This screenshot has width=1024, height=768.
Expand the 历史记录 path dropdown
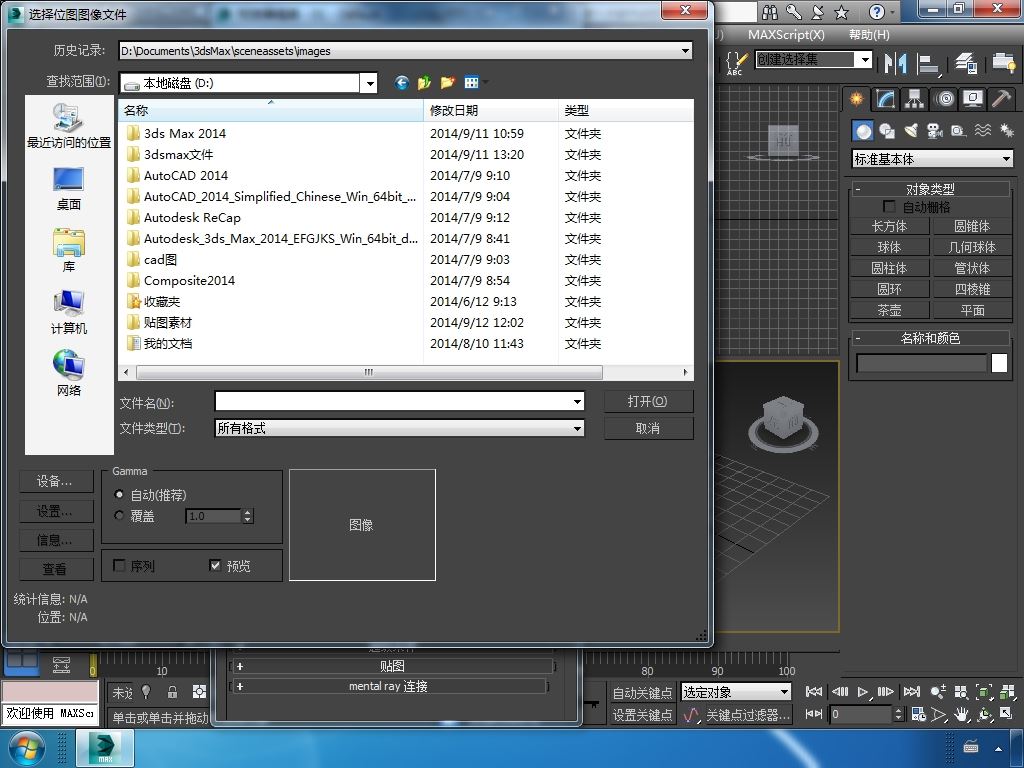point(685,50)
